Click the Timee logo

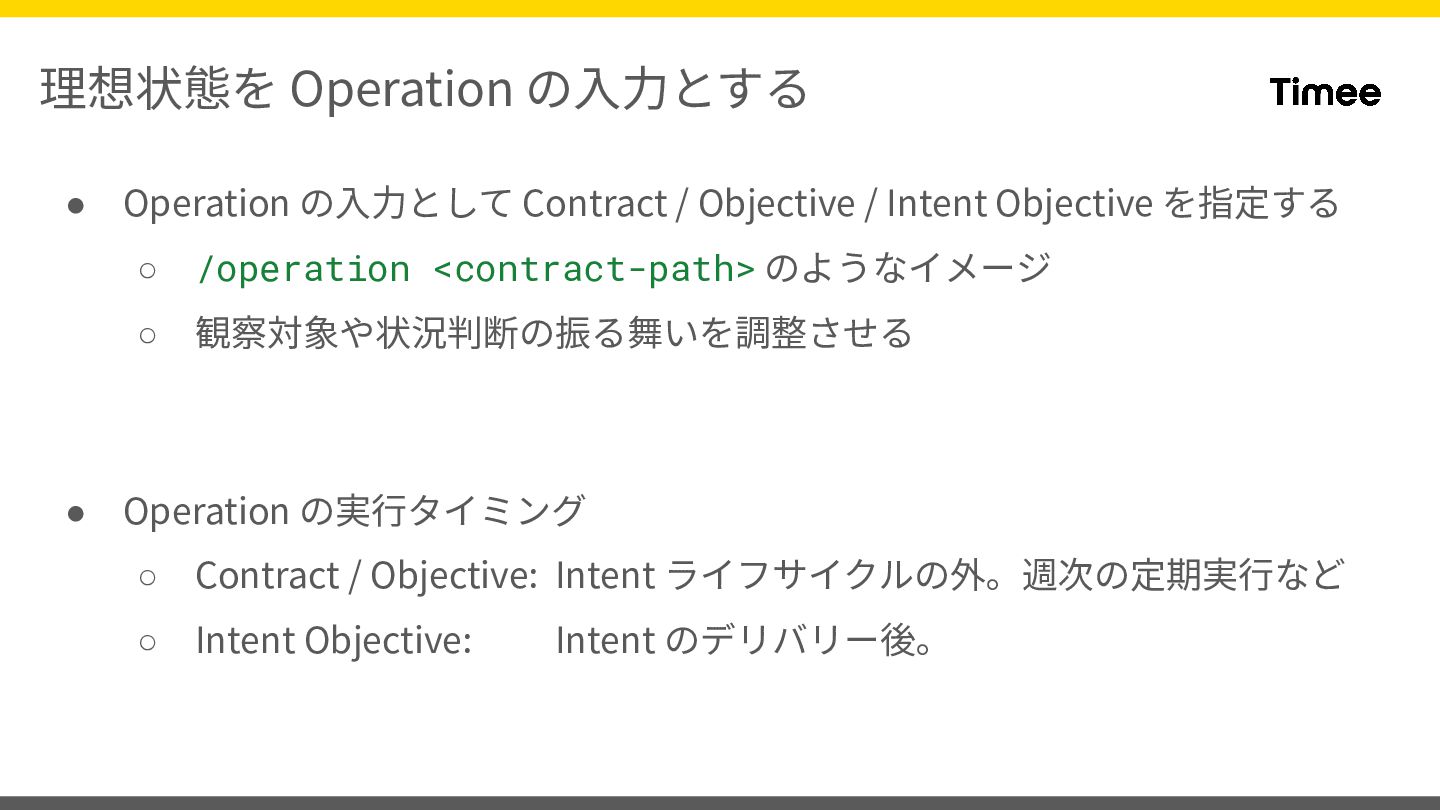[x=1325, y=92]
